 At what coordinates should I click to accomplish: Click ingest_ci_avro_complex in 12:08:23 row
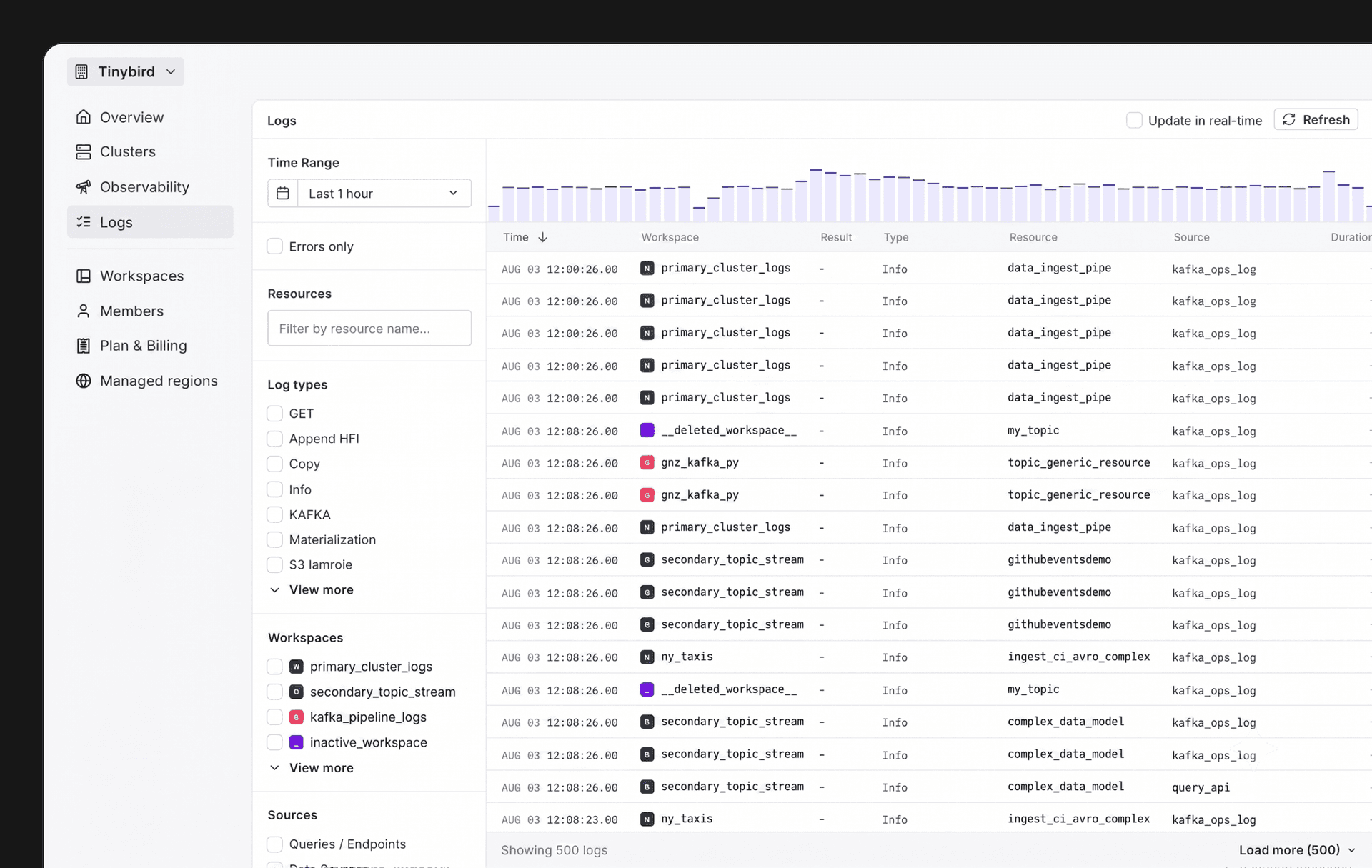(x=1078, y=819)
